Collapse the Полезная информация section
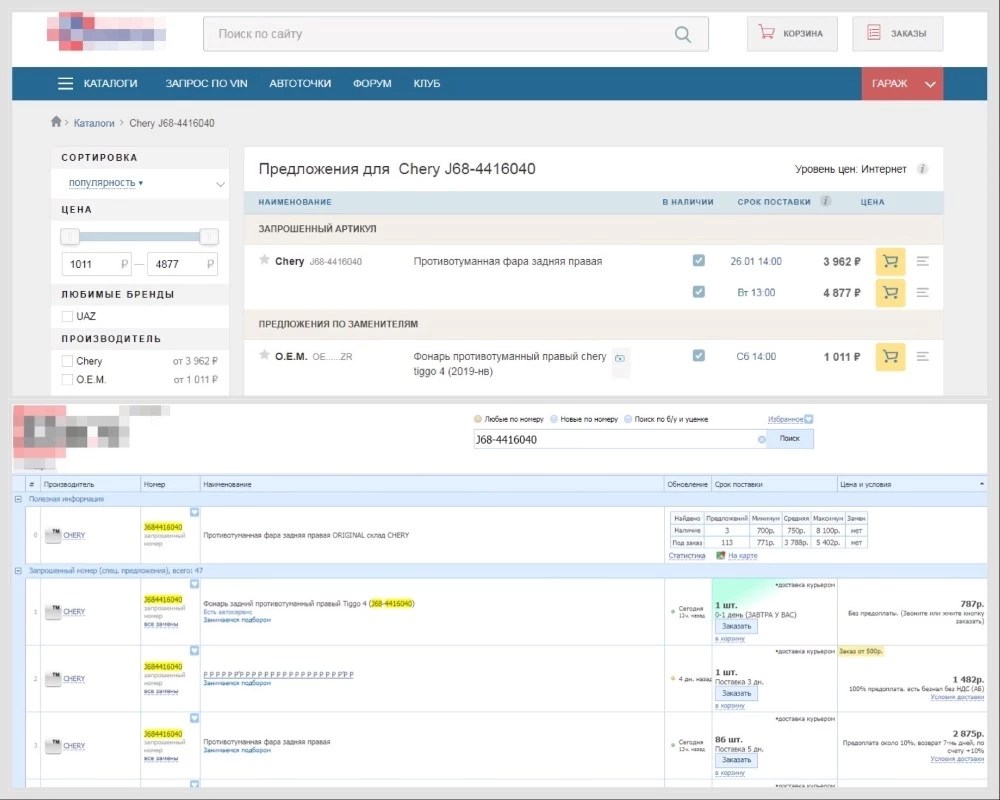1000x800 pixels. (17, 498)
